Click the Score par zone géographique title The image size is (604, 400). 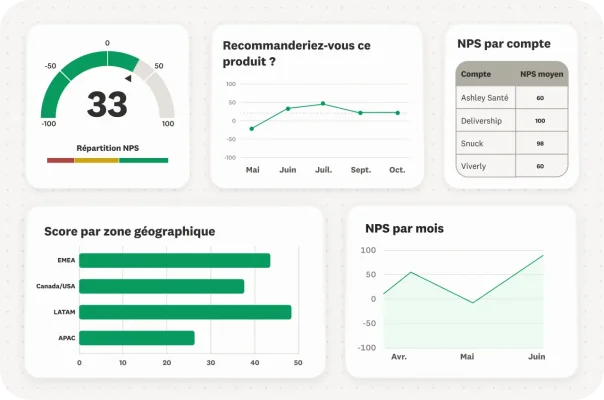[x=129, y=231]
